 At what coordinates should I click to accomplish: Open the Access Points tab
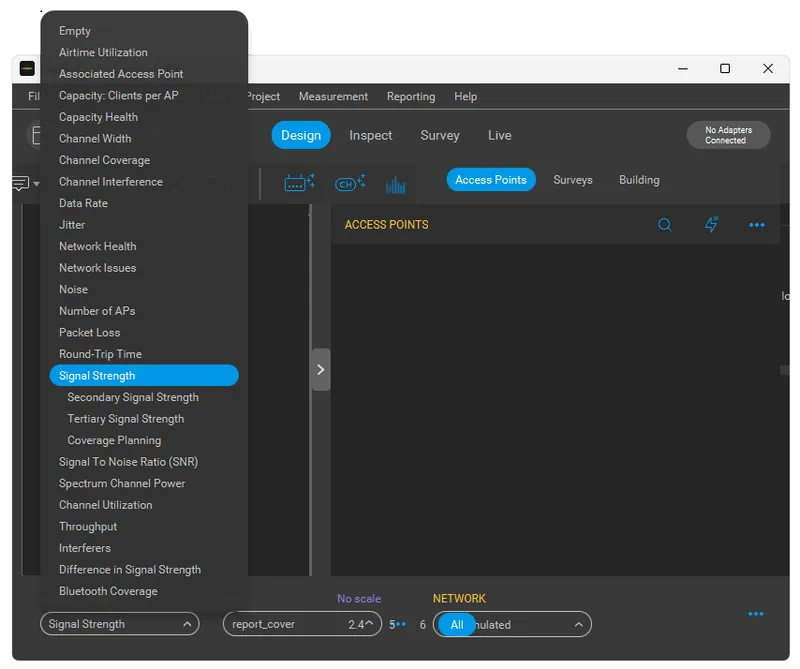(491, 180)
